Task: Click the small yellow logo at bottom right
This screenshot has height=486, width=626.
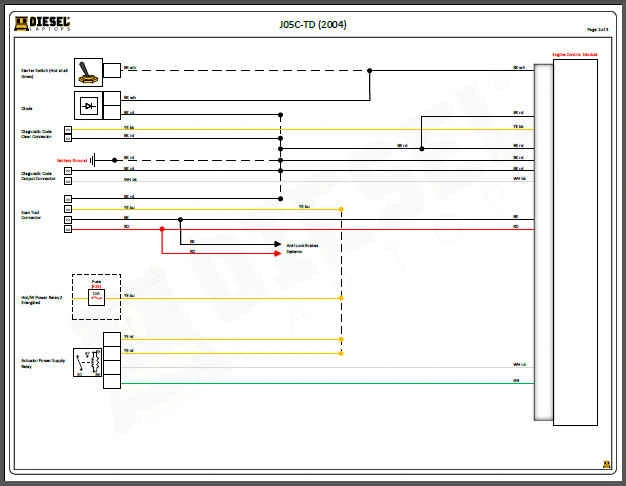Action: pyautogui.click(x=606, y=464)
